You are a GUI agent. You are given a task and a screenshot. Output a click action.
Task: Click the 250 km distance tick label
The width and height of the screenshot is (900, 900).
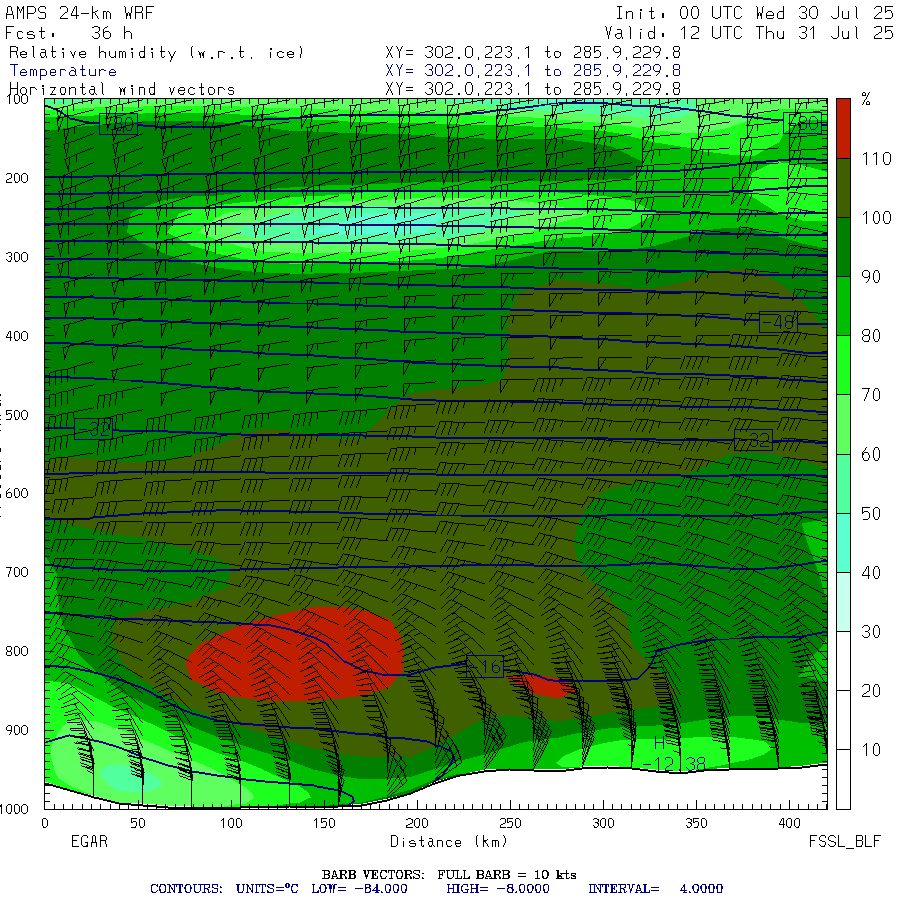[x=510, y=823]
